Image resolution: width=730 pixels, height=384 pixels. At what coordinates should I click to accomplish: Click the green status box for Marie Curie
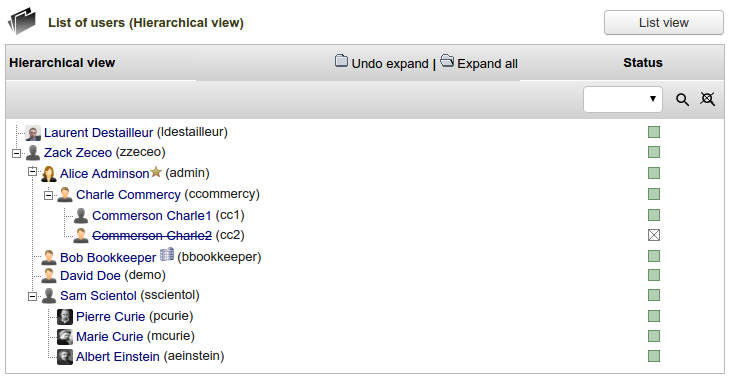click(654, 336)
